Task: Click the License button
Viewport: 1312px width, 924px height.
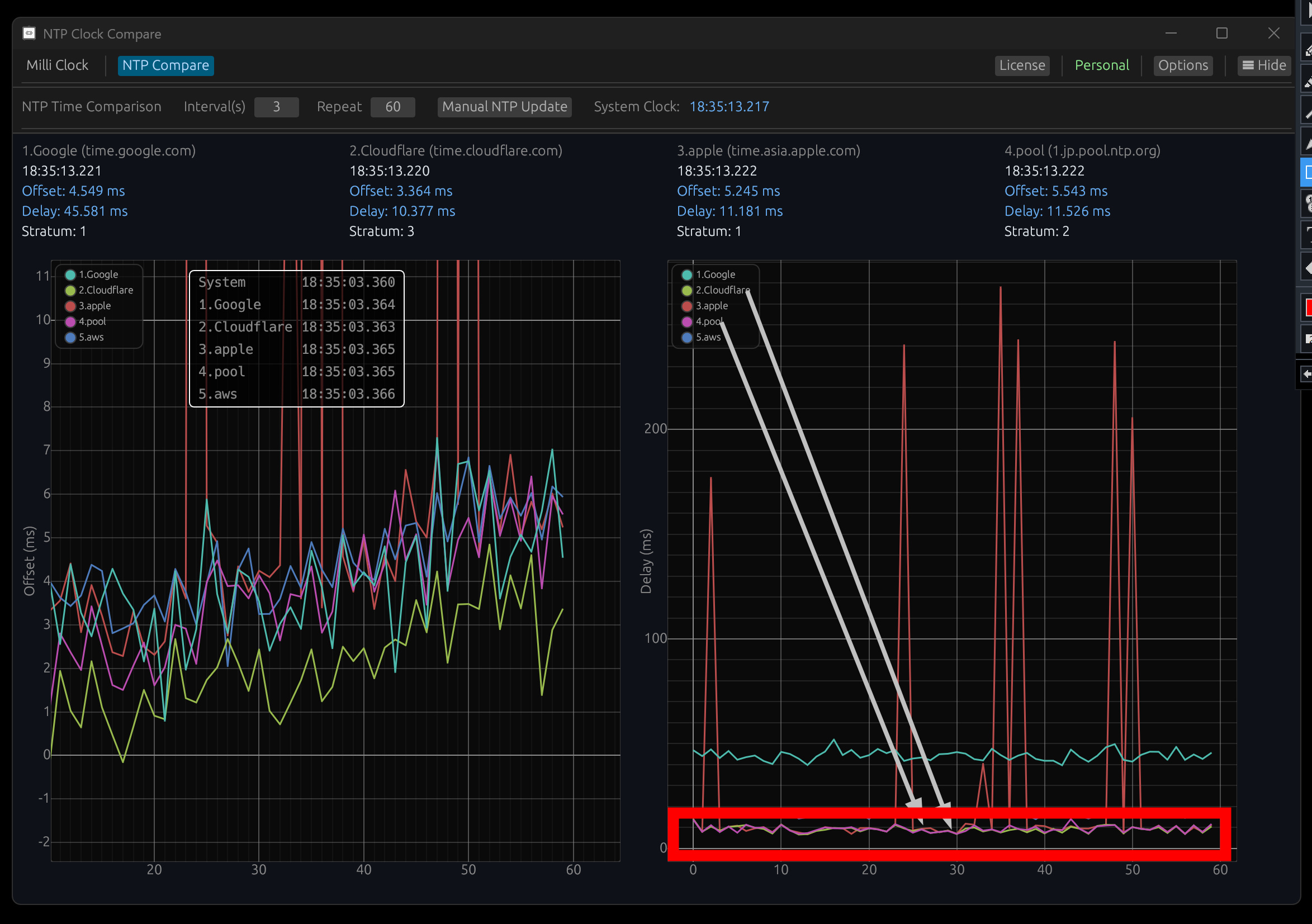Action: [1022, 66]
